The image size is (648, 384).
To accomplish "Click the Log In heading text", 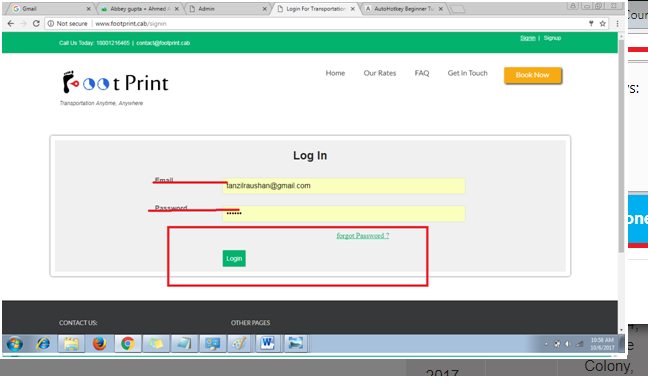I will (310, 155).
